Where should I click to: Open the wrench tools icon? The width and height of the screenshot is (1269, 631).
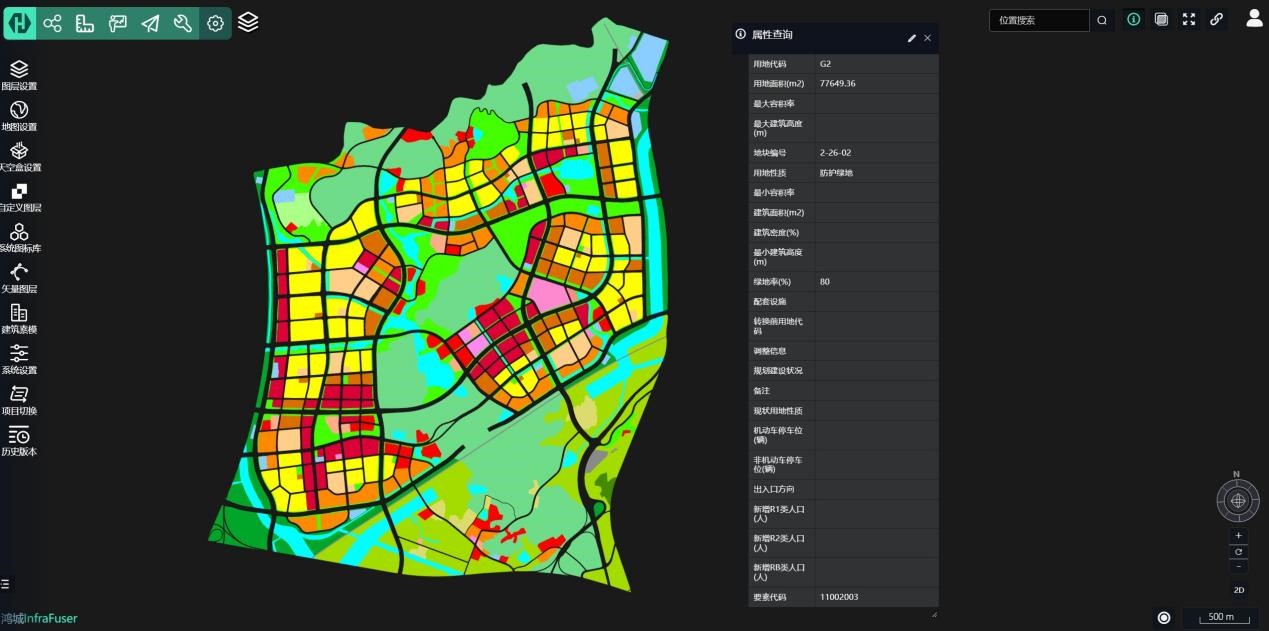pyautogui.click(x=183, y=23)
